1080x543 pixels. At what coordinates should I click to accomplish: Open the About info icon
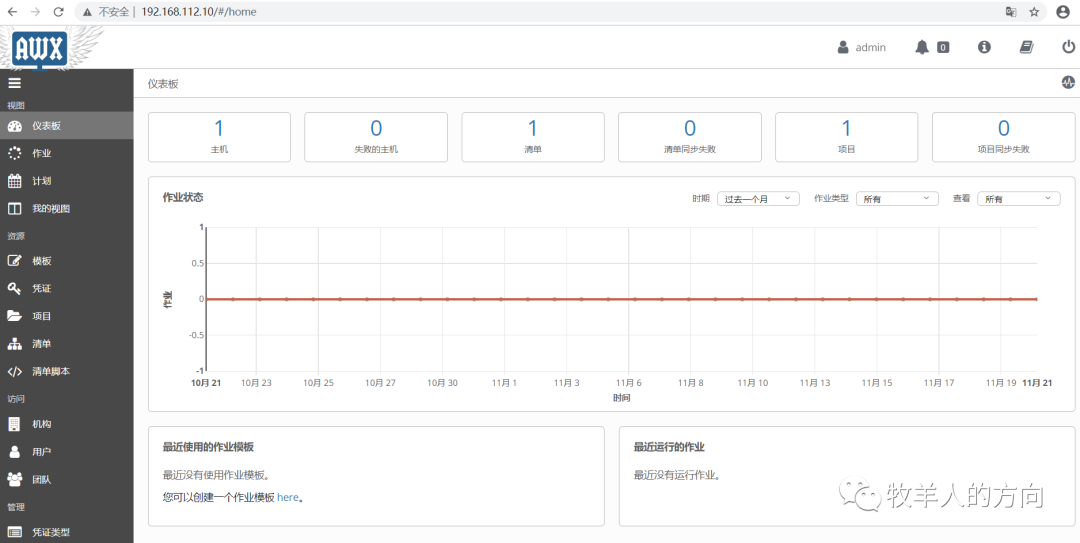click(x=984, y=47)
